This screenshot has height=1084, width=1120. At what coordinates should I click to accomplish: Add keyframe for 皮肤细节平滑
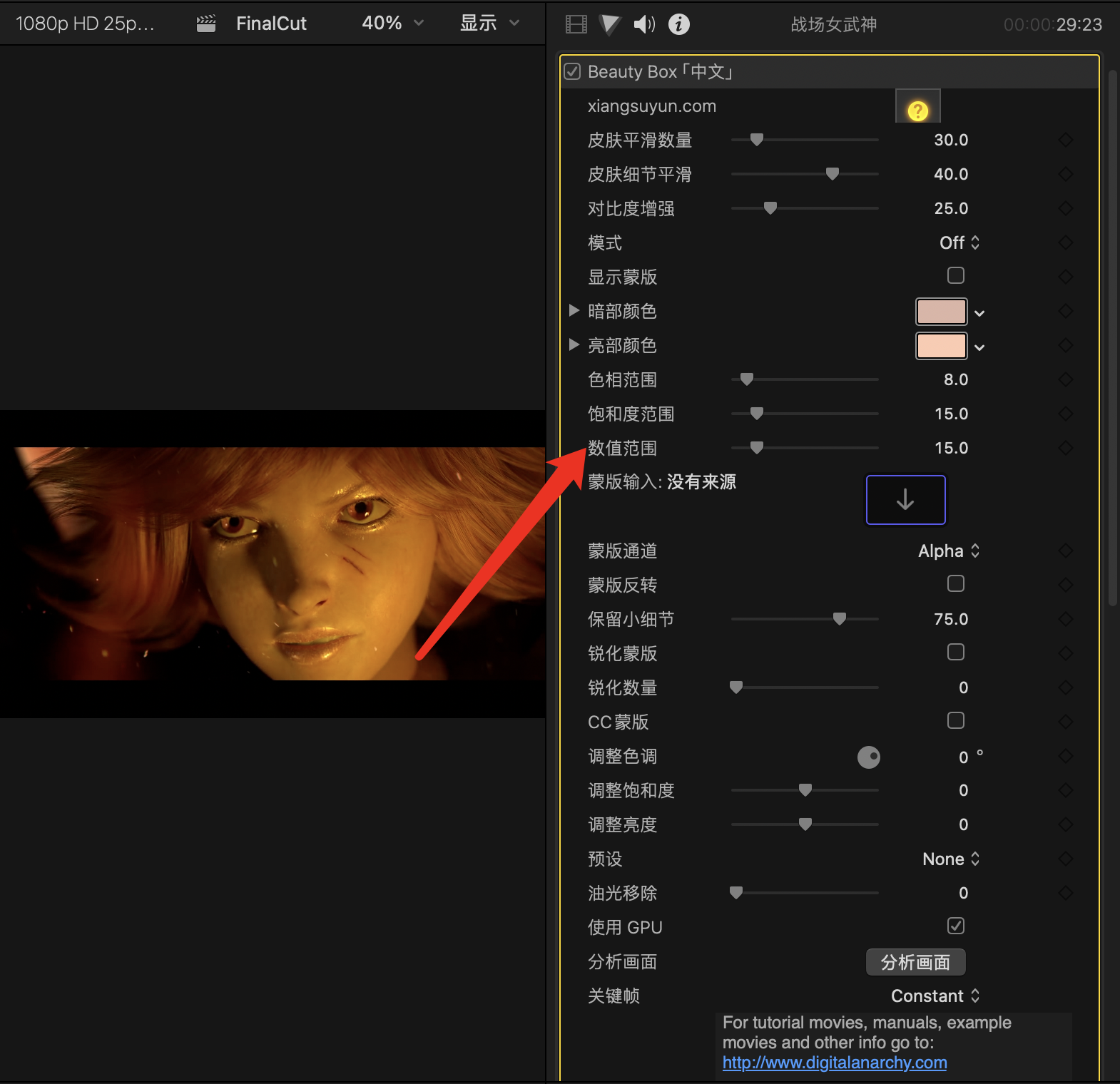(1066, 174)
